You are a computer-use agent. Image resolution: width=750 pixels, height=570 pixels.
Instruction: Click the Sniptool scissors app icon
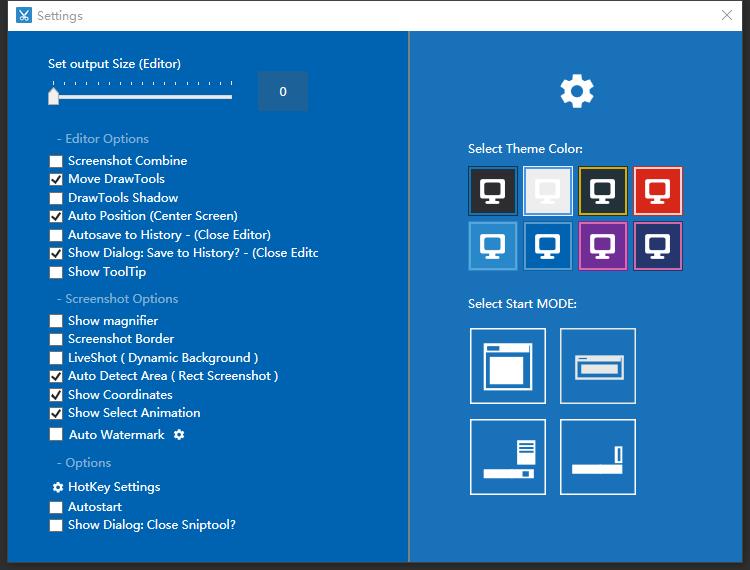pyautogui.click(x=23, y=15)
